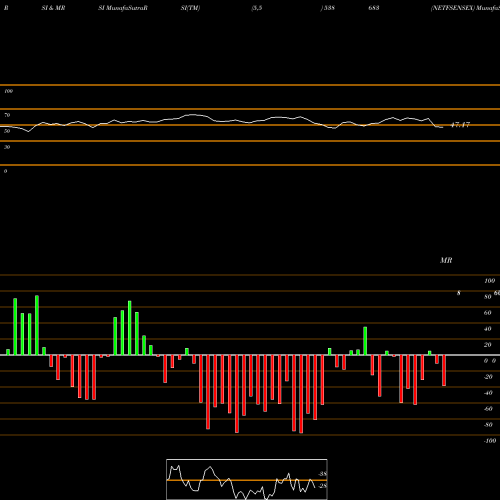Select the "SI & MR" header text
Image resolution: width=500 pixels, height=500 pixels.
[x=53, y=8]
